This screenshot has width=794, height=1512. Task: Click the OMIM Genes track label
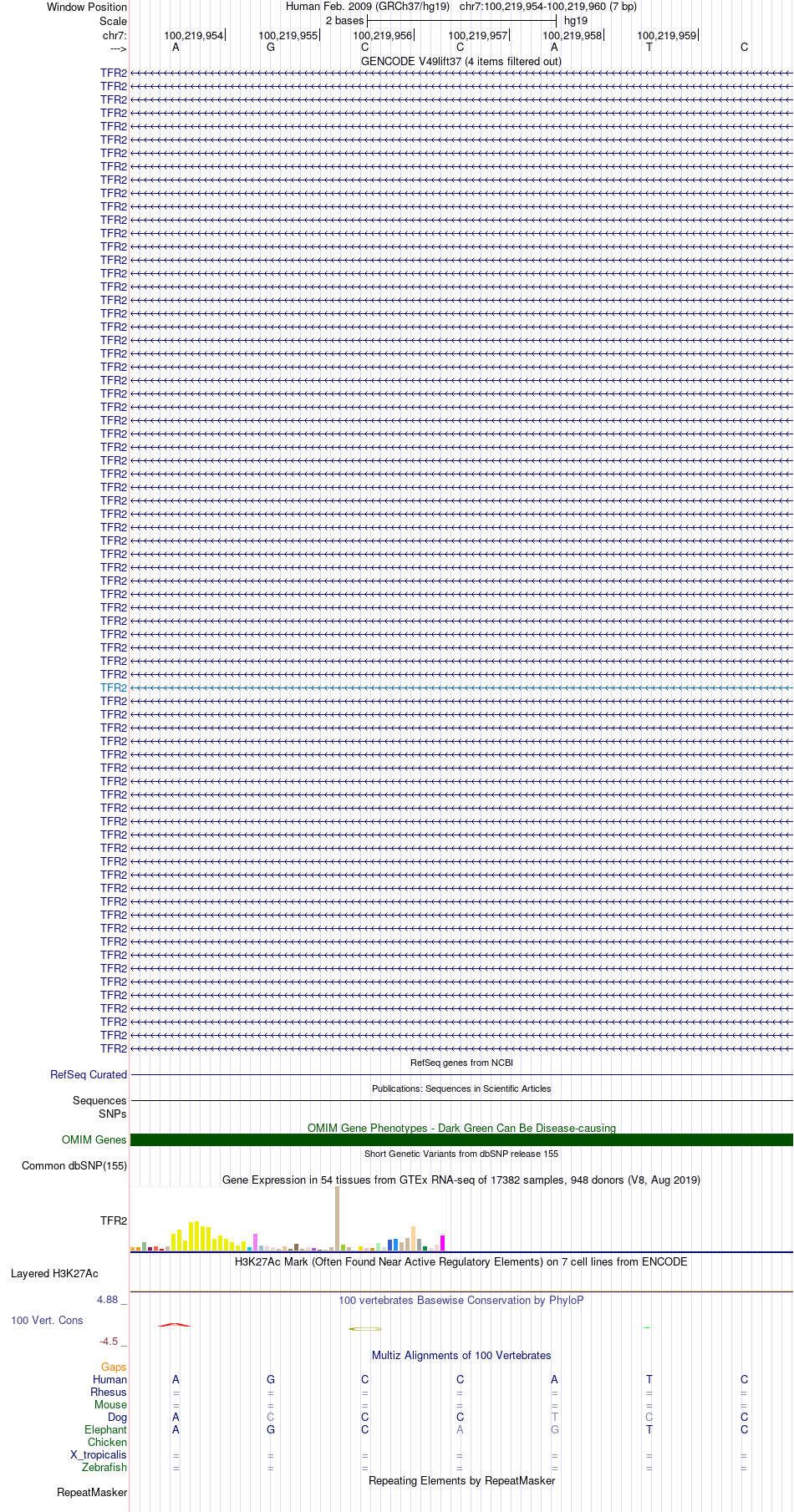point(94,1140)
